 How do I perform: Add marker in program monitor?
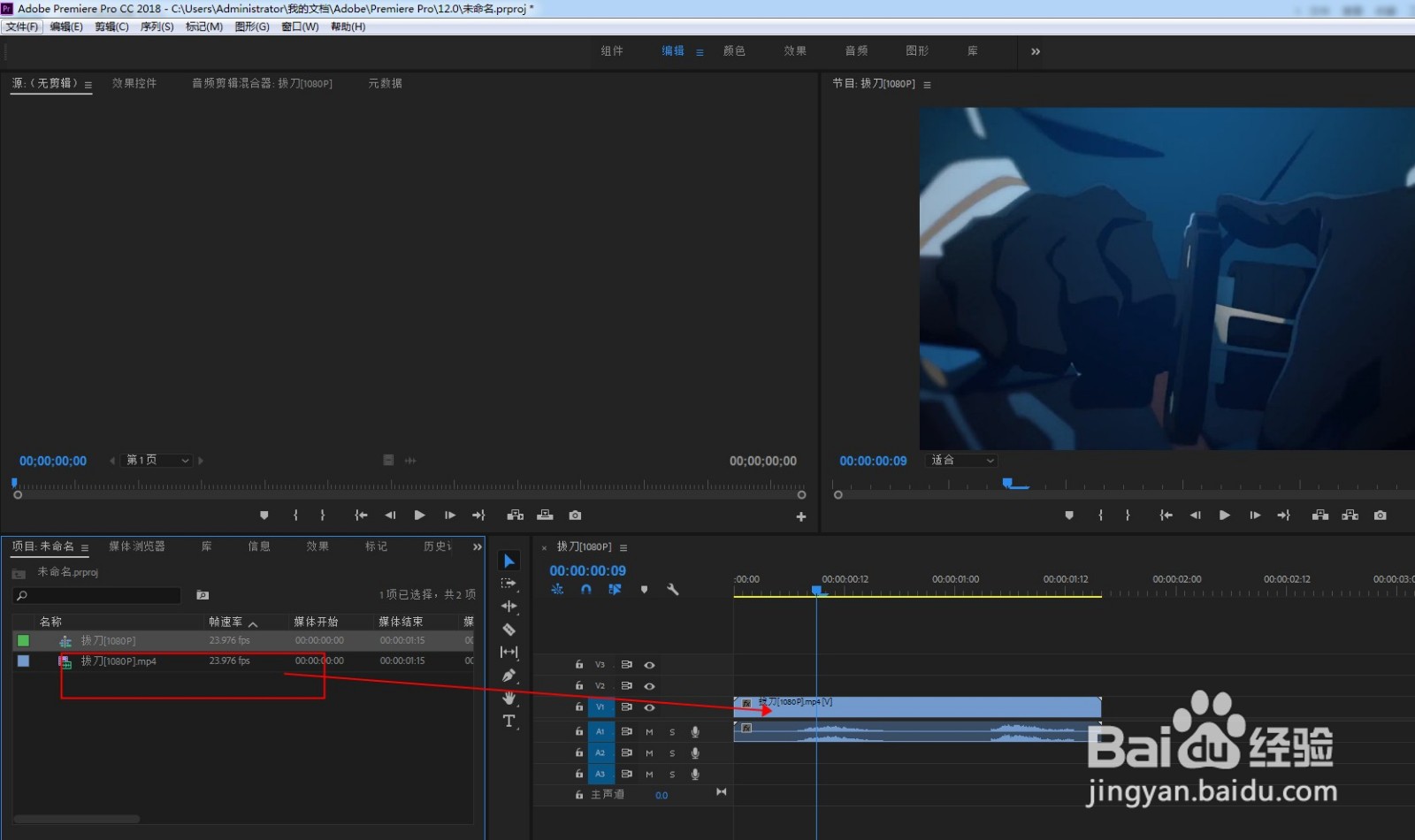click(x=1069, y=515)
